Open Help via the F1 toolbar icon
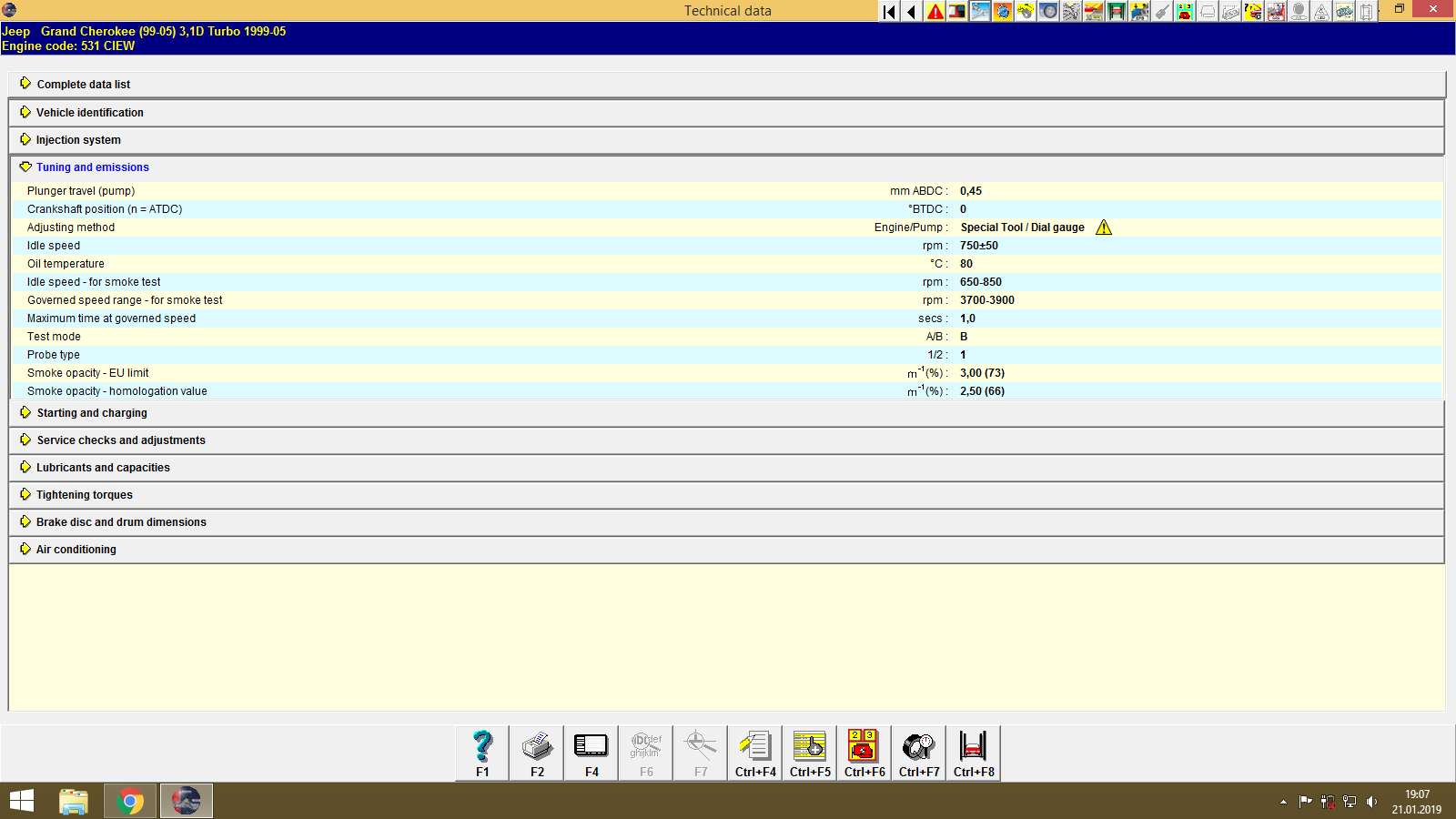Image resolution: width=1456 pixels, height=819 pixels. pos(480,751)
